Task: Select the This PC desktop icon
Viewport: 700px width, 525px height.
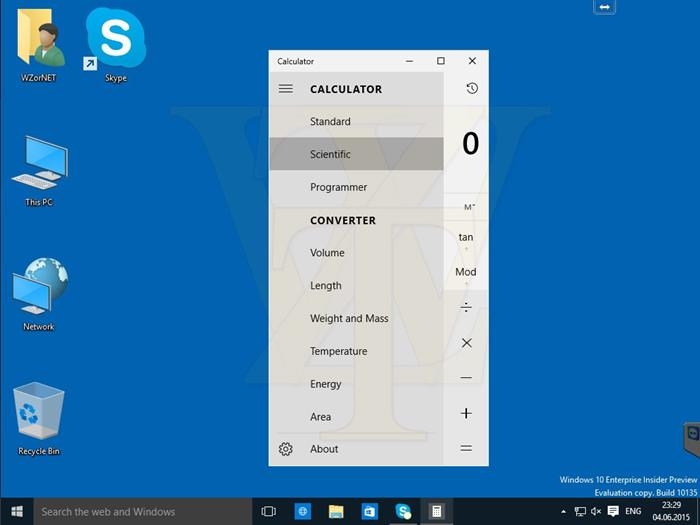Action: click(39, 171)
